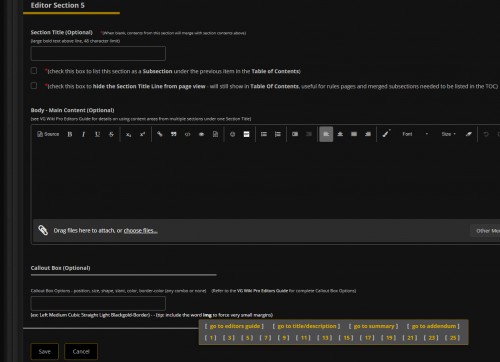Viewport: 500px width, 362px height.
Task: Save the editor section
Action: pos(45,352)
